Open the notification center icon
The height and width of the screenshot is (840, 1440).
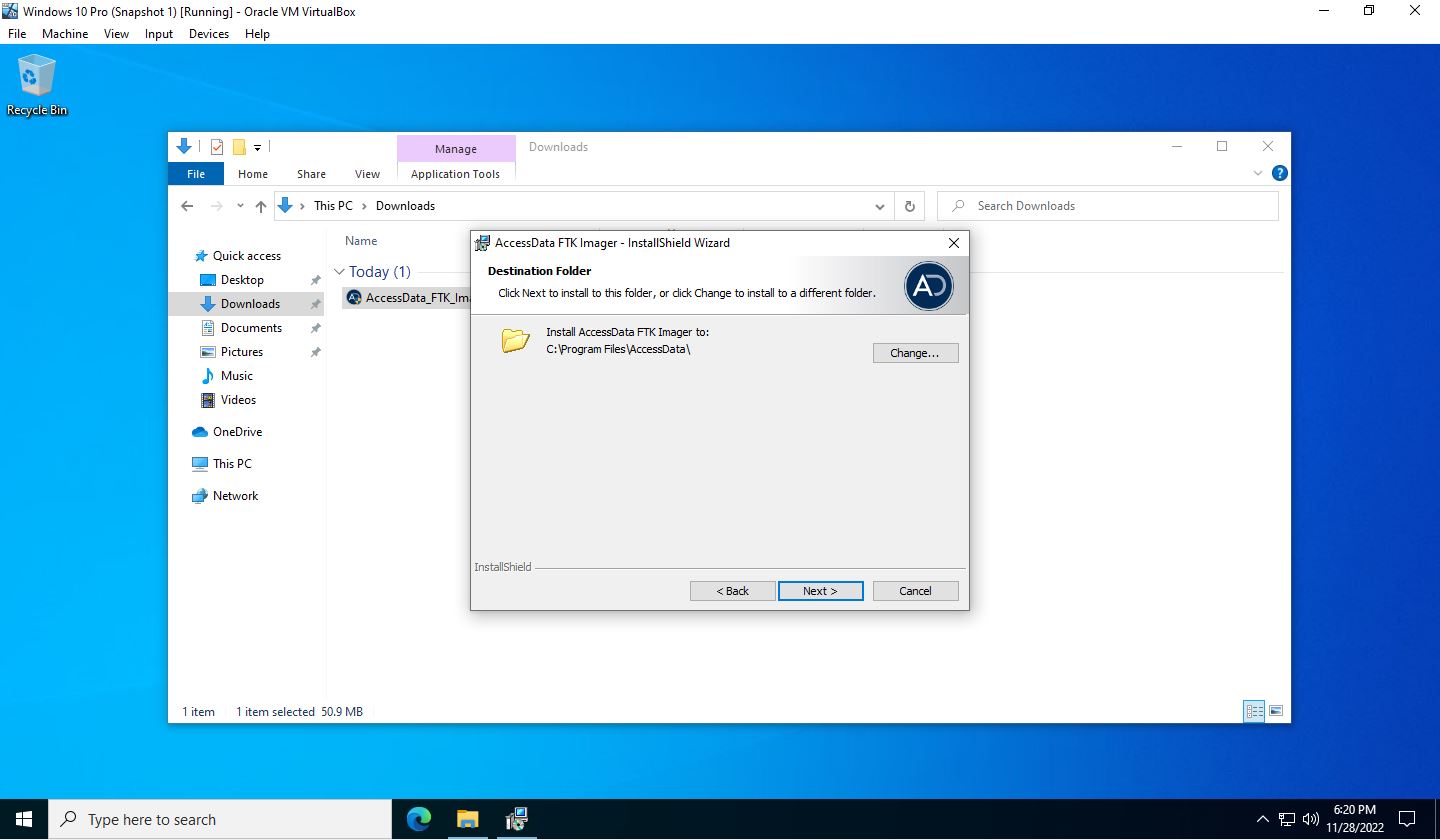(x=1407, y=819)
